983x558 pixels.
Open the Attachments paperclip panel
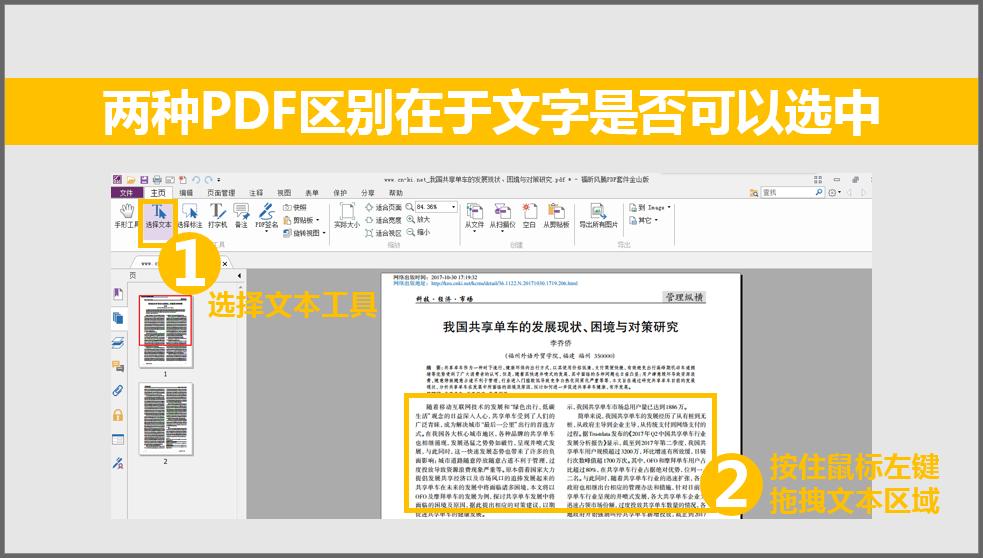click(118, 391)
